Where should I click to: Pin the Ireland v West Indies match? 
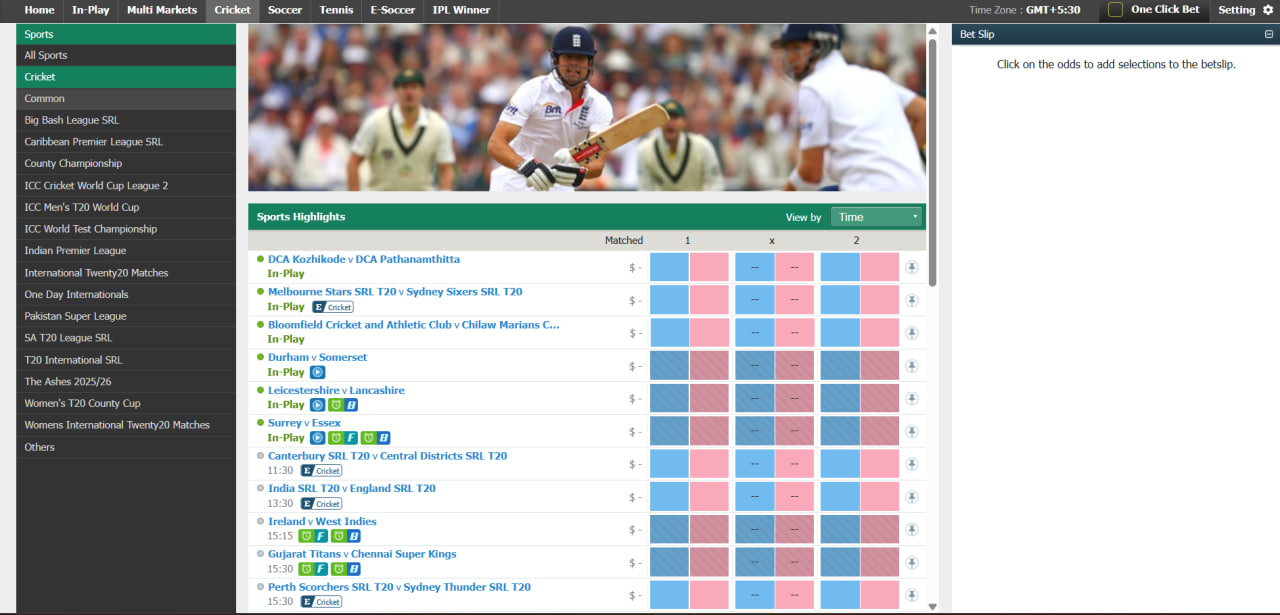click(911, 530)
